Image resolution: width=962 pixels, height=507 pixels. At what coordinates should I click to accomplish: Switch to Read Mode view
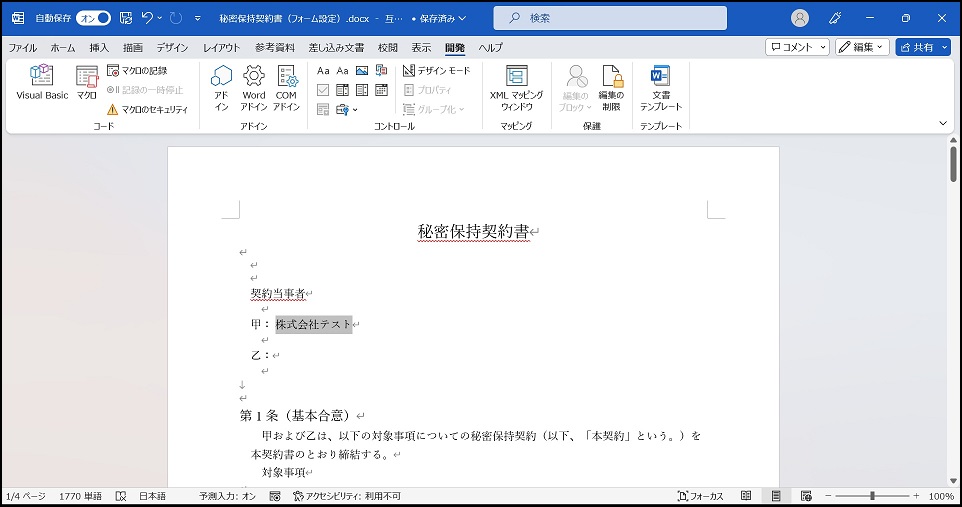(x=746, y=496)
